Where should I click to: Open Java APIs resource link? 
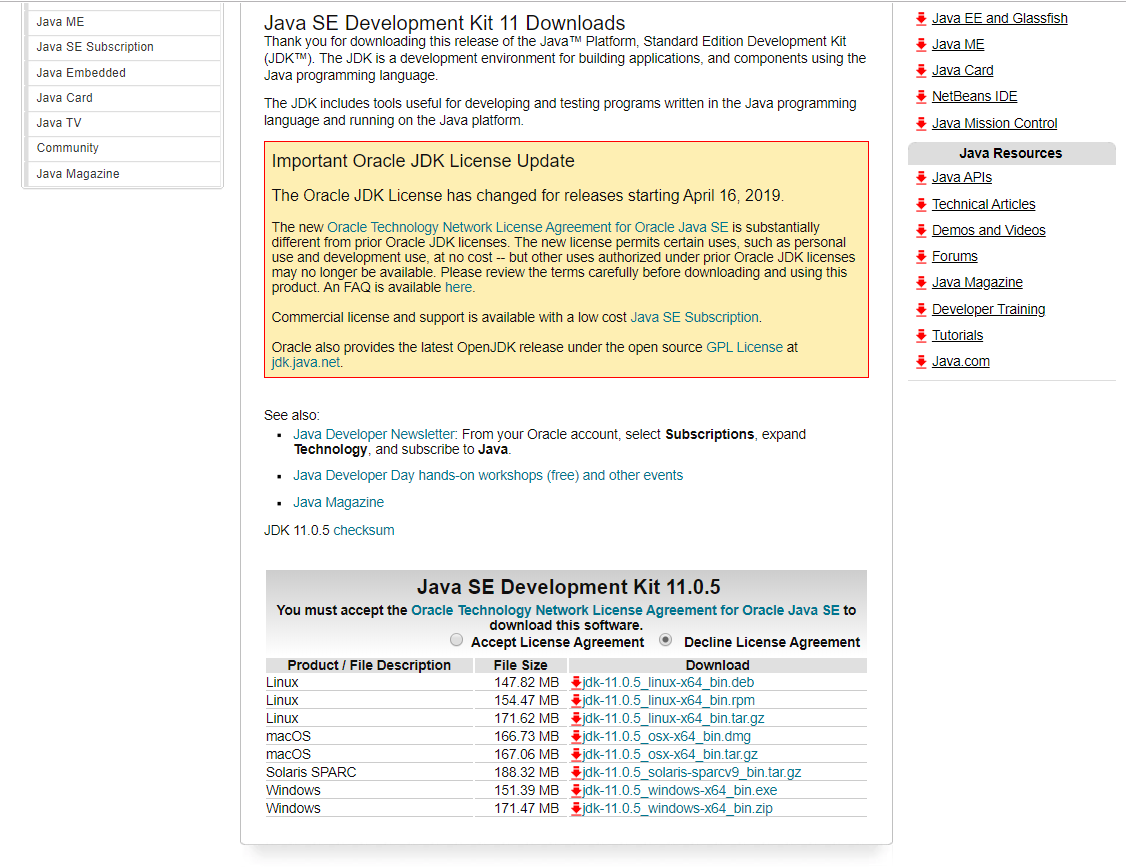[962, 177]
